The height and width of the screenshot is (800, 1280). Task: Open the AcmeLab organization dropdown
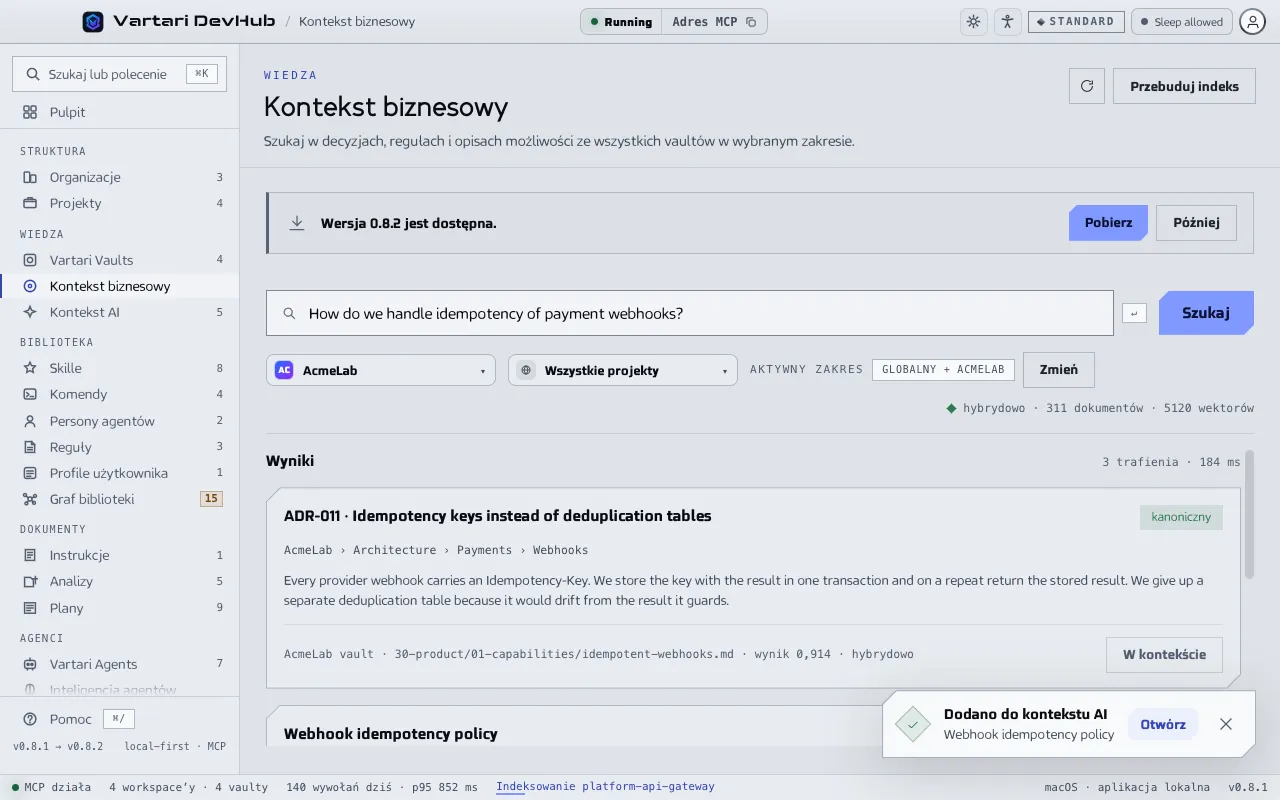coord(381,370)
